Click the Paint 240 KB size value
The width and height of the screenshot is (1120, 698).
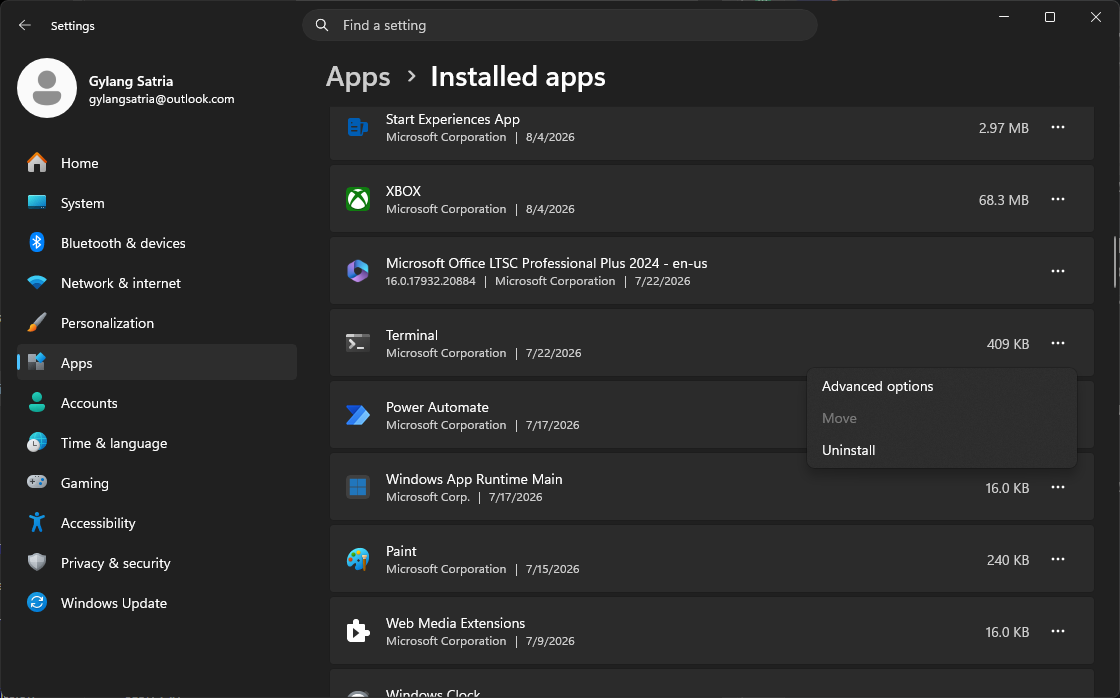point(1008,560)
